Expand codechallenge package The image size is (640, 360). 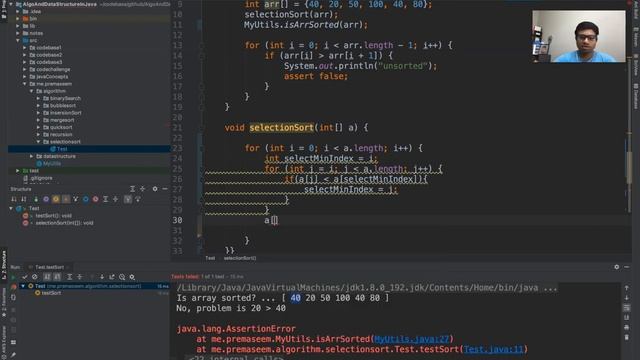coord(25,69)
